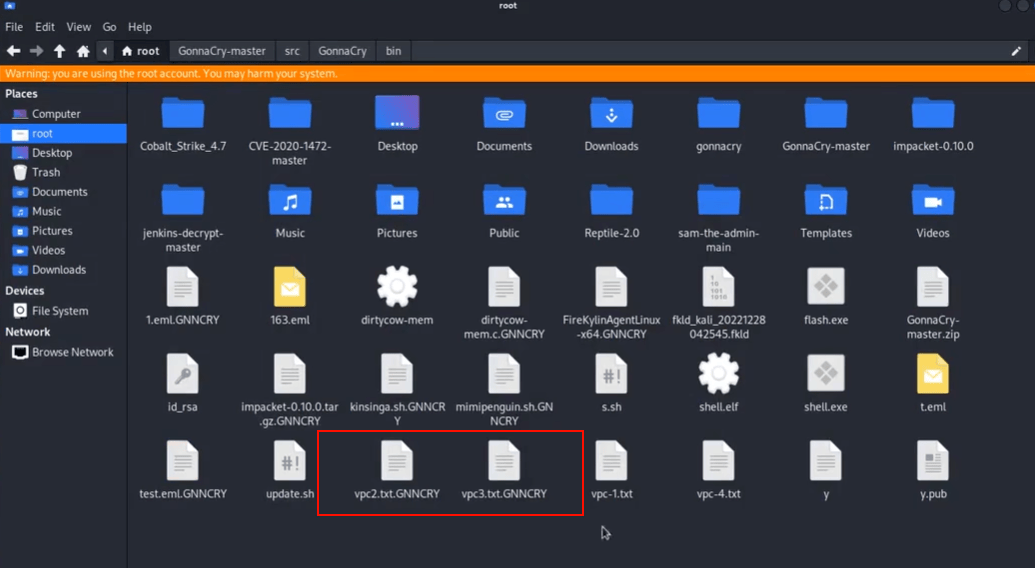The width and height of the screenshot is (1035, 568).
Task: Select the s.sh script file icon
Action: (611, 374)
